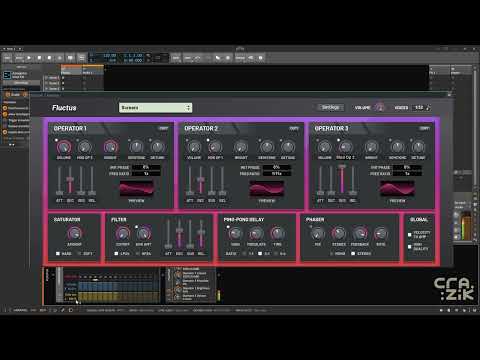Click Filter Env Amt knob

(x=144, y=233)
